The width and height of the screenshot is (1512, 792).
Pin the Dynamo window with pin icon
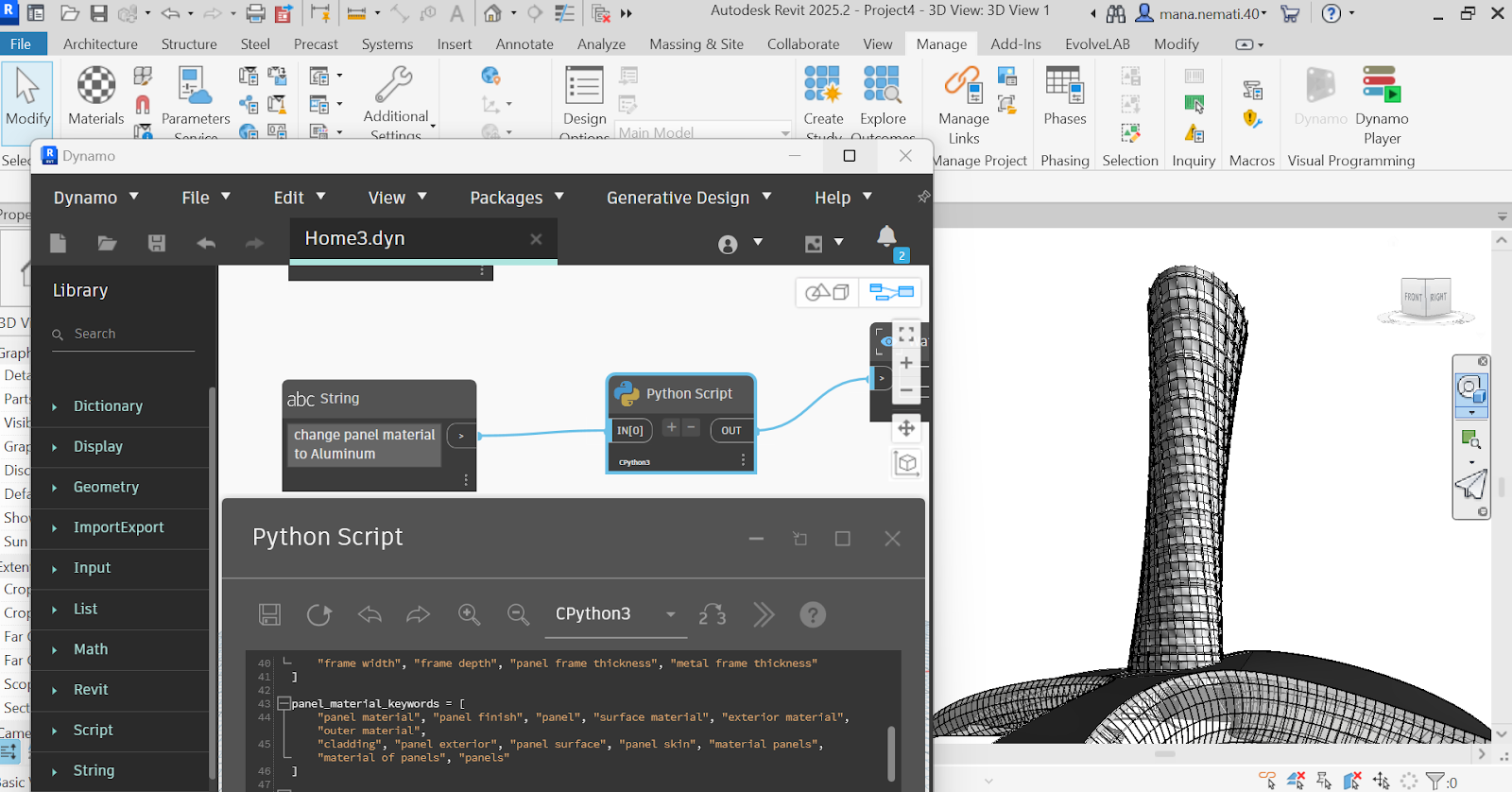pos(924,197)
